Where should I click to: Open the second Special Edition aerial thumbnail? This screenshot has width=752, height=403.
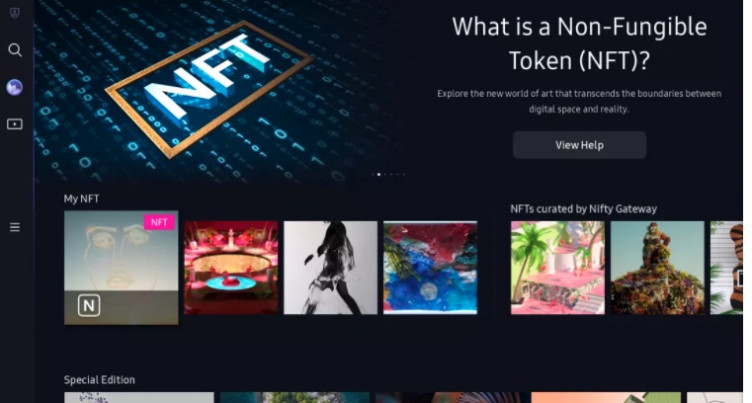click(295, 398)
